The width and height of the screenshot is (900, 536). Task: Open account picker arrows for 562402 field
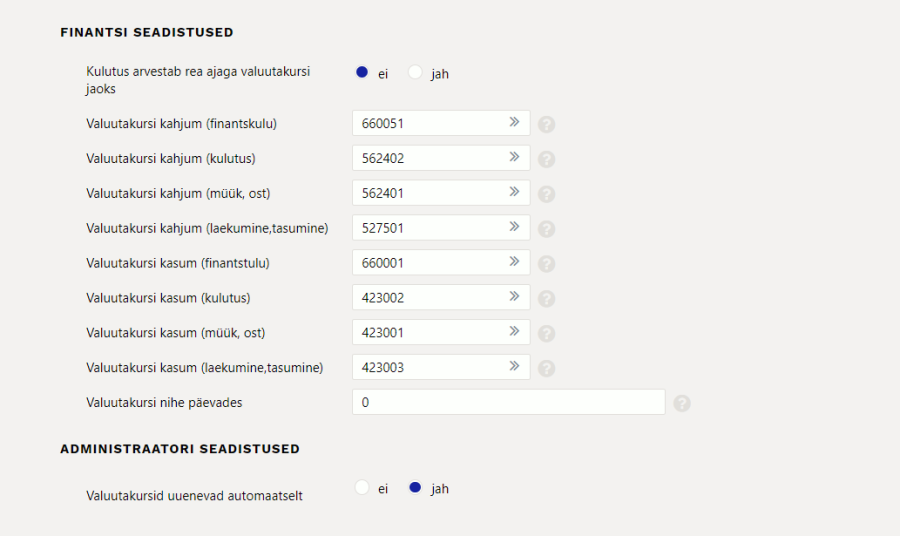514,157
